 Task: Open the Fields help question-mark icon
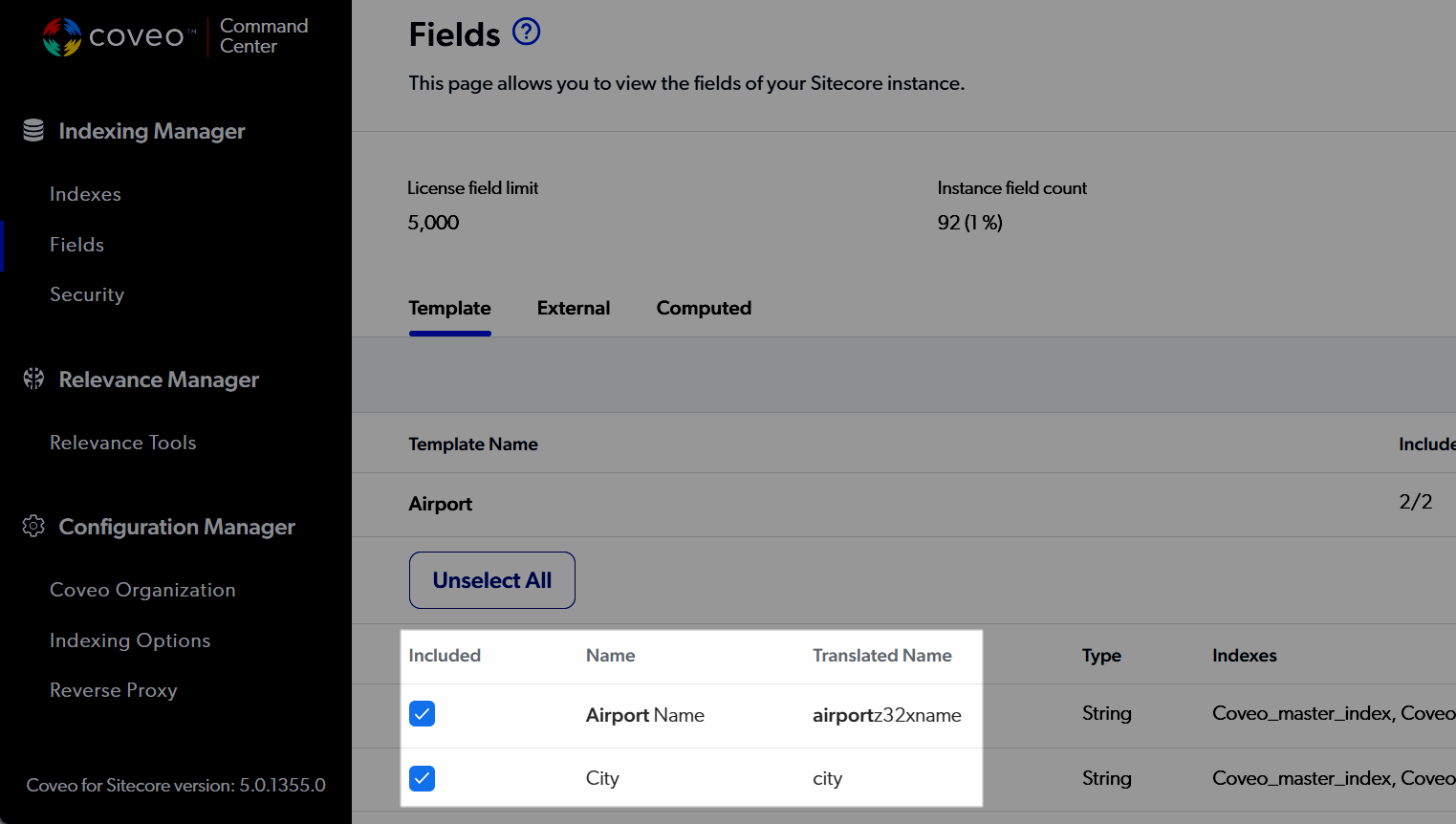click(x=526, y=32)
